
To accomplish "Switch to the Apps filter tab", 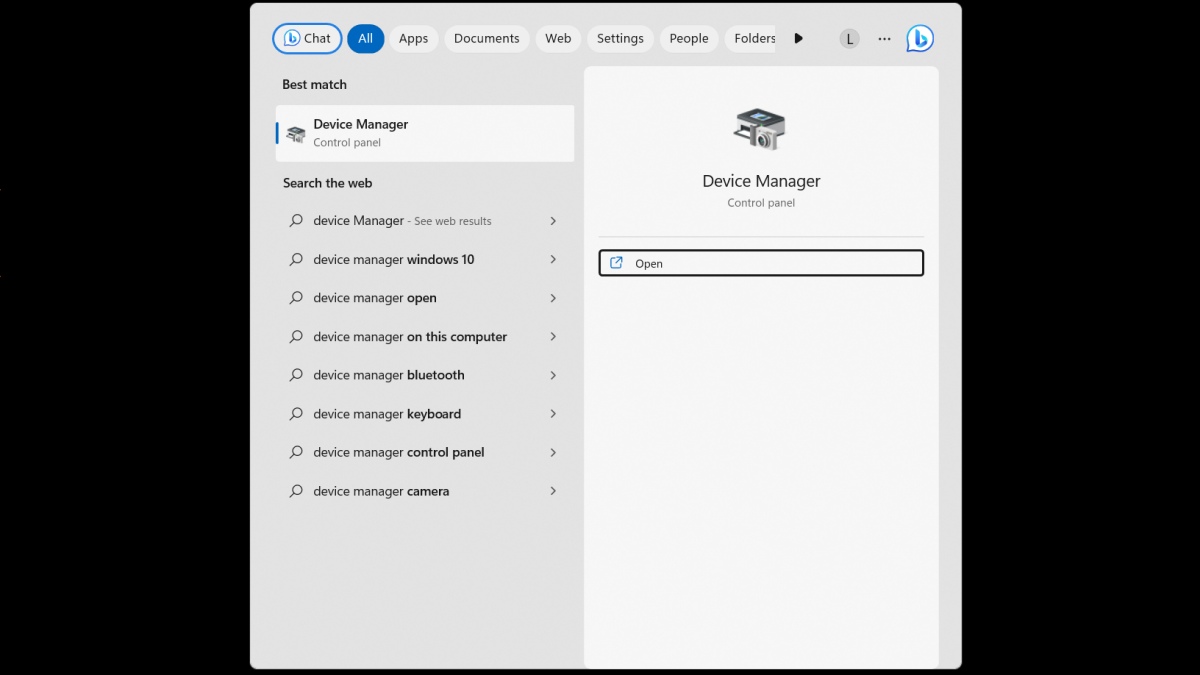I will (x=413, y=39).
